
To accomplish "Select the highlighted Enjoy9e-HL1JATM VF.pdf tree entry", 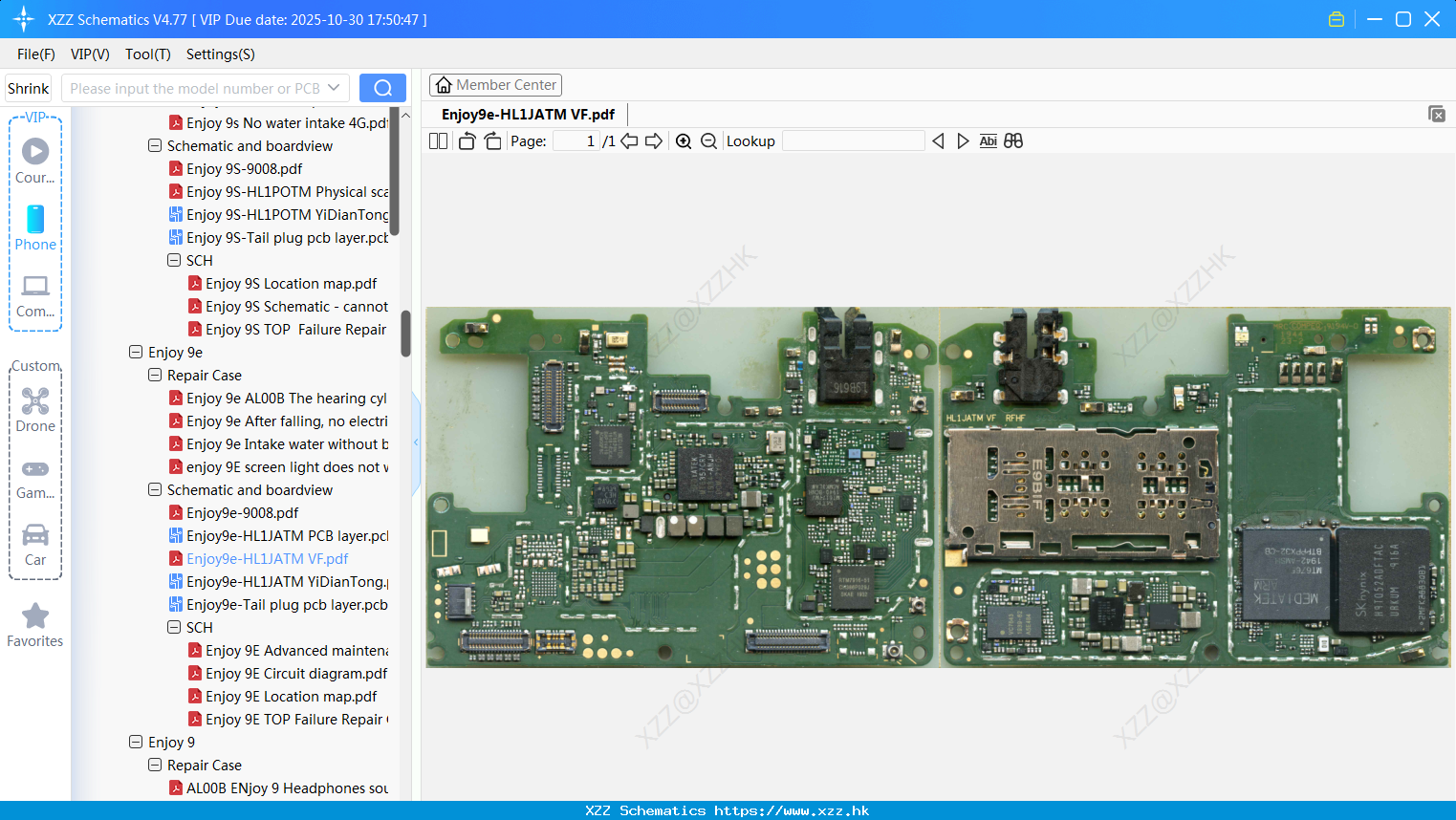I will click(x=268, y=558).
